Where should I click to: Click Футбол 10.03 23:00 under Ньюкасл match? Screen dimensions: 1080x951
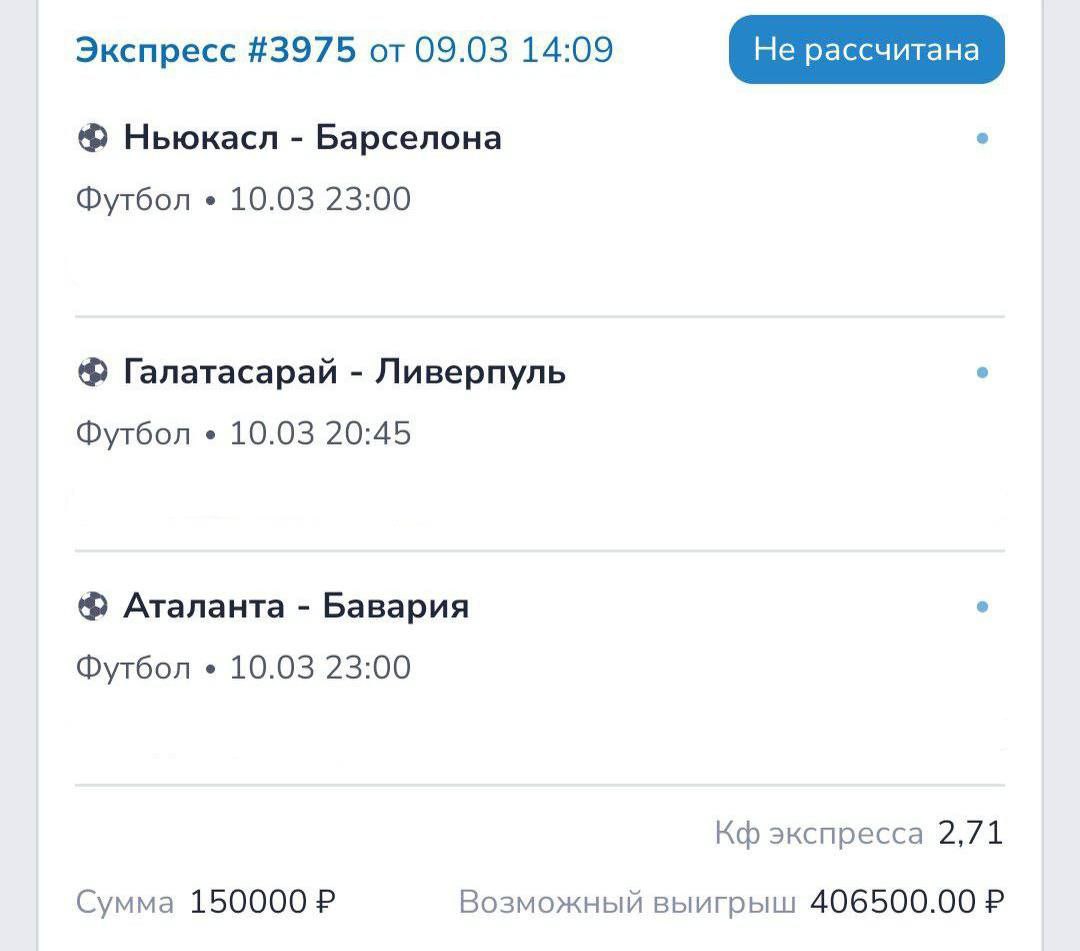point(243,199)
